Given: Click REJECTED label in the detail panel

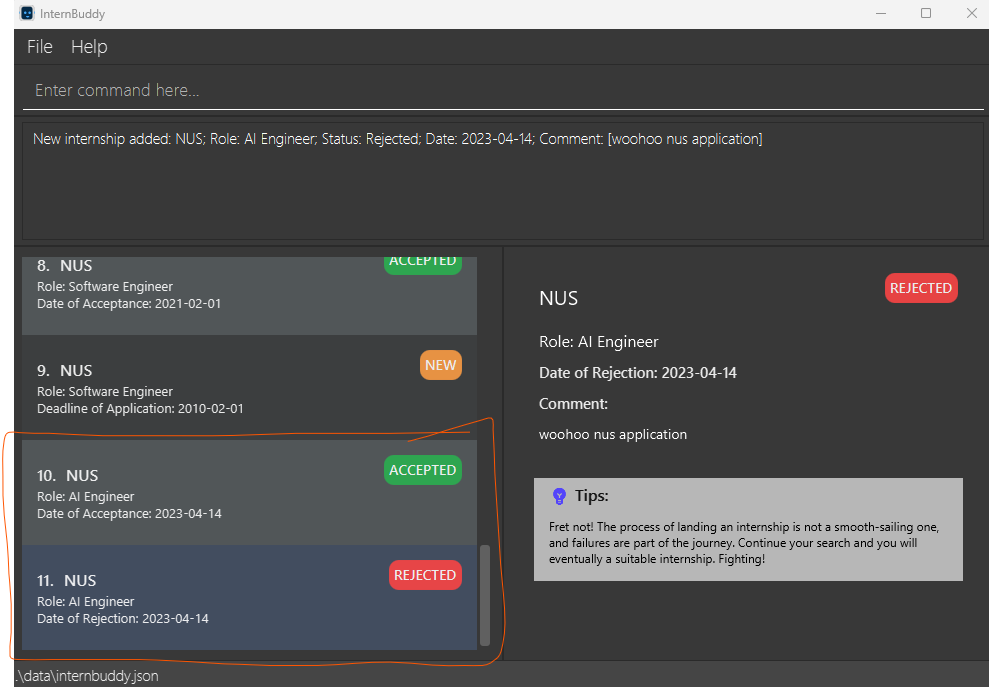Looking at the screenshot, I should [921, 288].
